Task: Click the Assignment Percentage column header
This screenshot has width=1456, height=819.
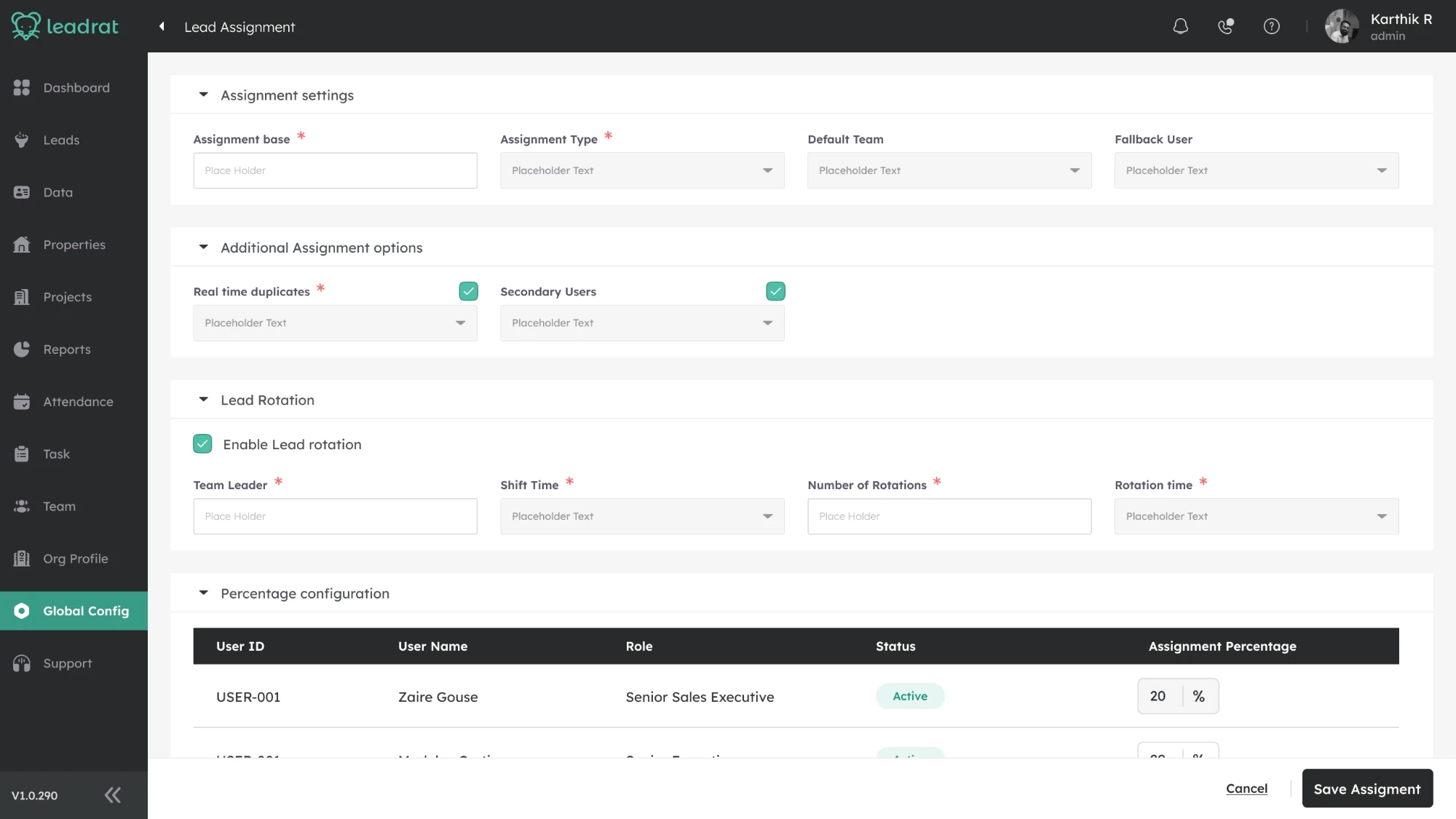Action: coord(1222,646)
